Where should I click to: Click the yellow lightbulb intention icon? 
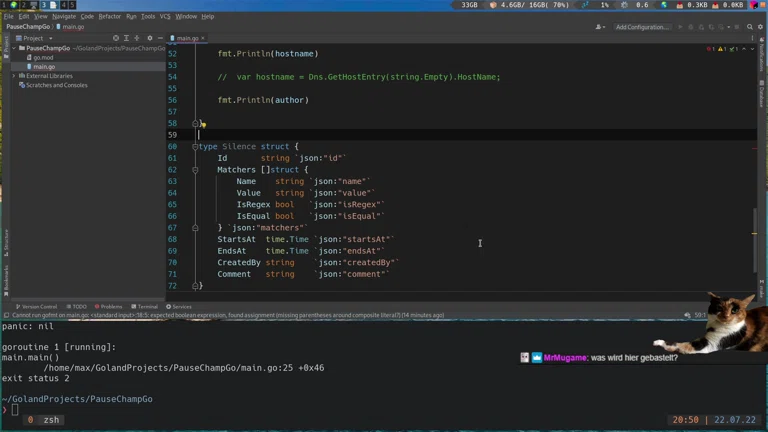click(202, 124)
